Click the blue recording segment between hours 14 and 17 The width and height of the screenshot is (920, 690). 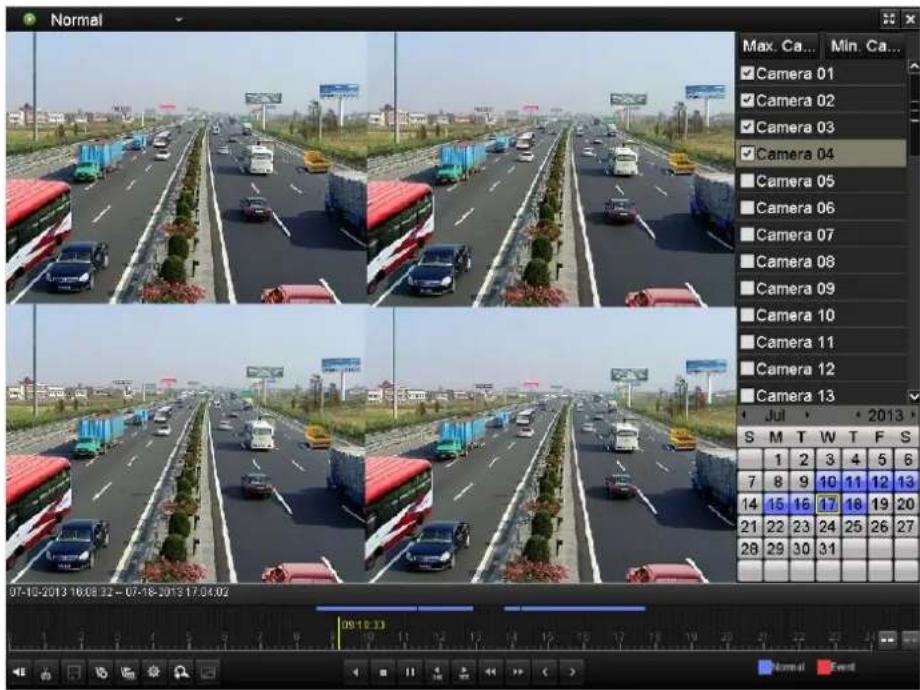point(575,608)
